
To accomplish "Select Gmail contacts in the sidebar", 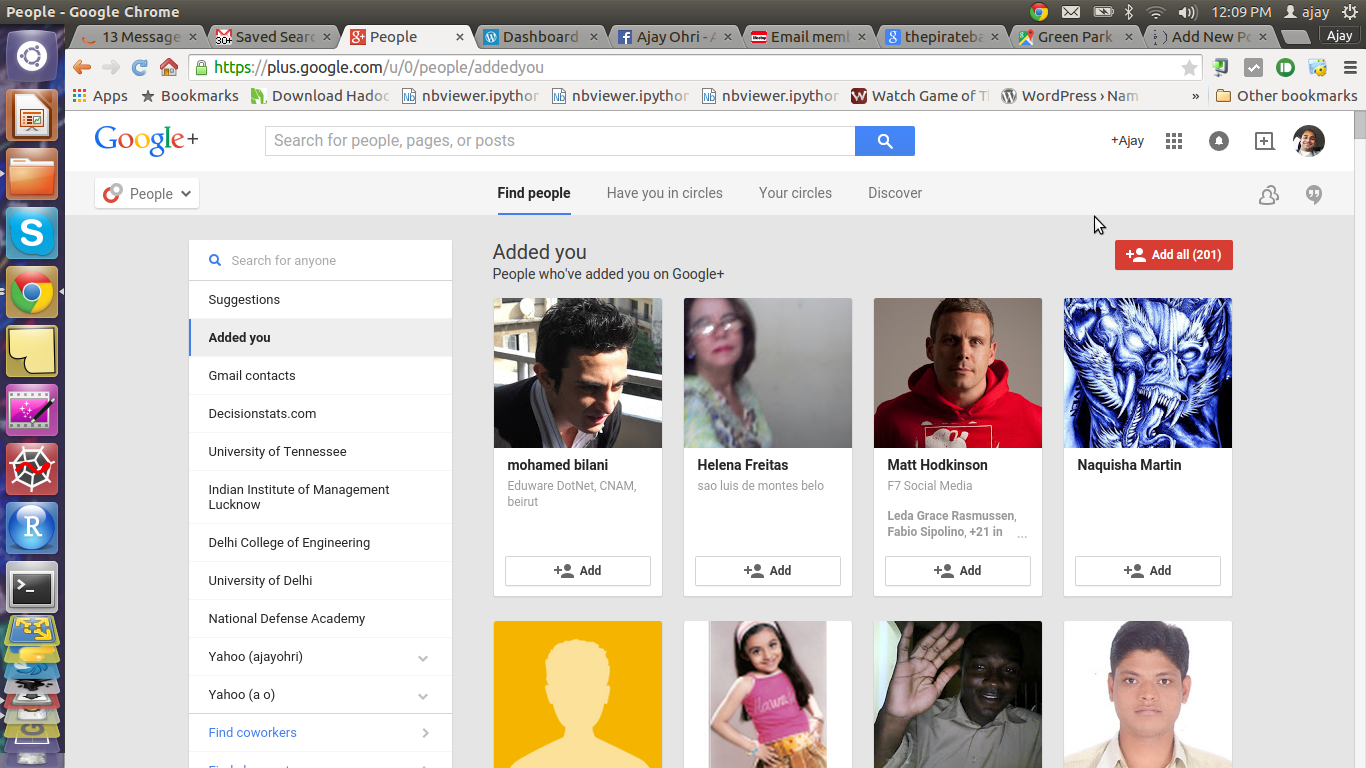I will pos(252,376).
